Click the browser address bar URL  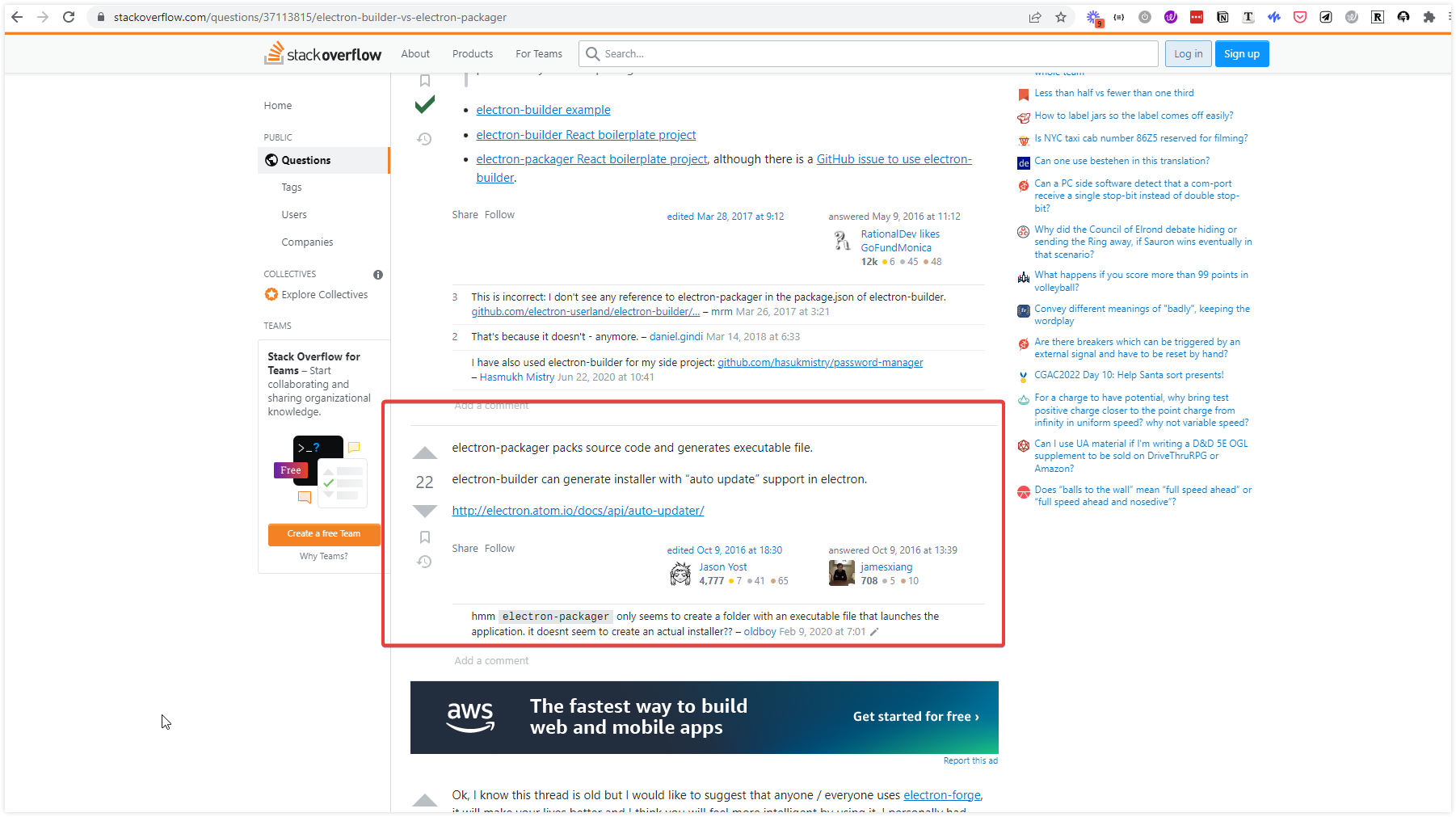point(310,17)
